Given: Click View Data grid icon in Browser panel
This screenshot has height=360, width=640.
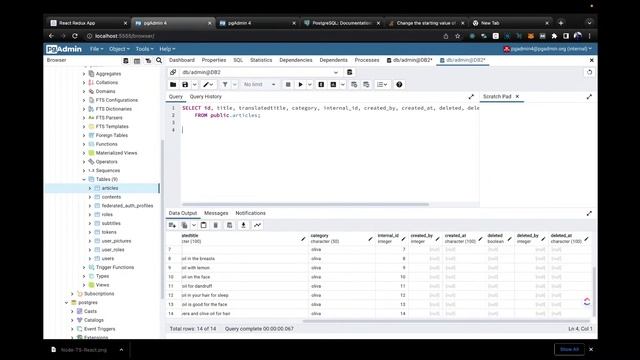Looking at the screenshot, I should tap(137, 60).
